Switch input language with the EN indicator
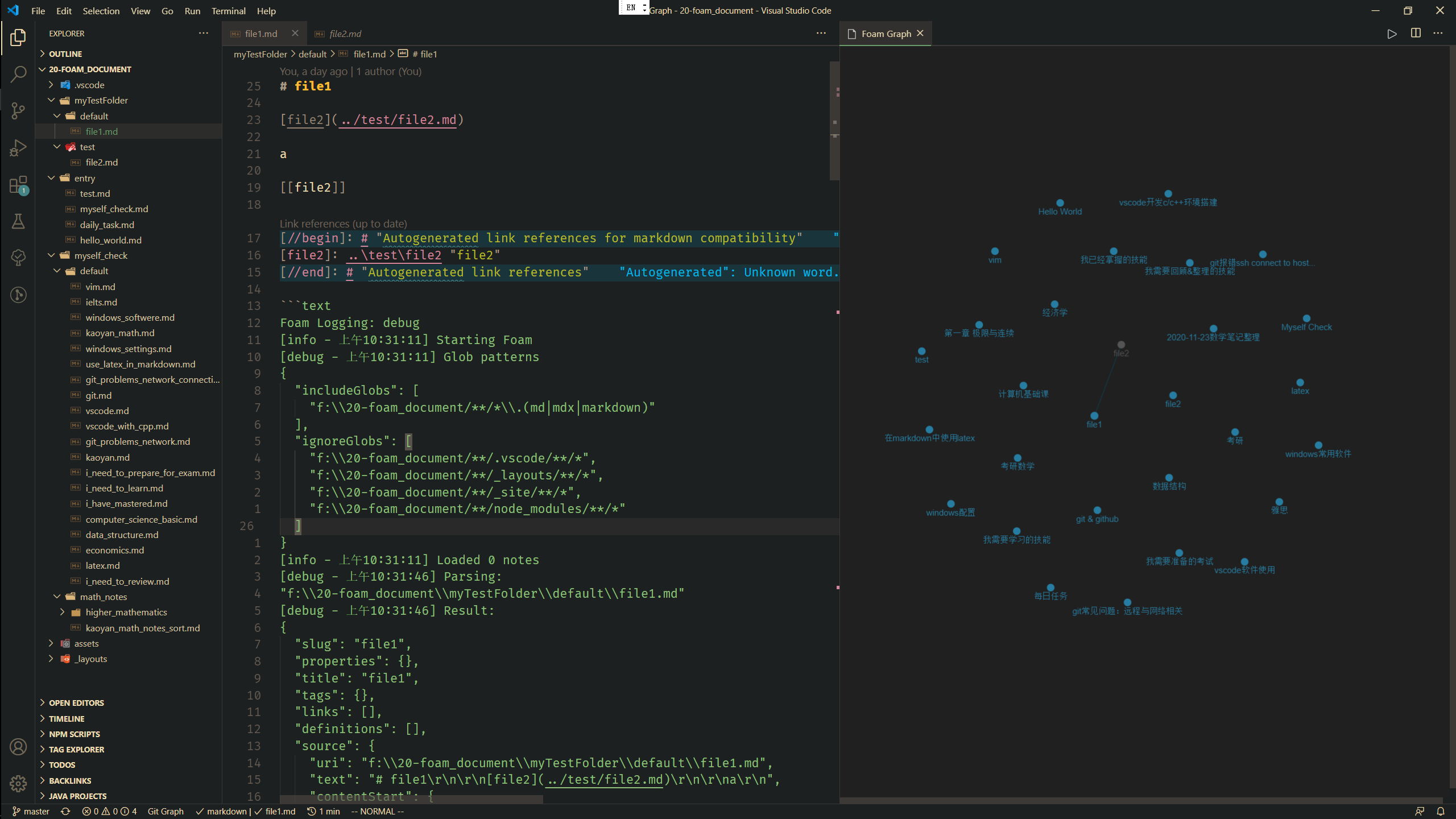This screenshot has height=819, width=1456. tap(631, 7)
